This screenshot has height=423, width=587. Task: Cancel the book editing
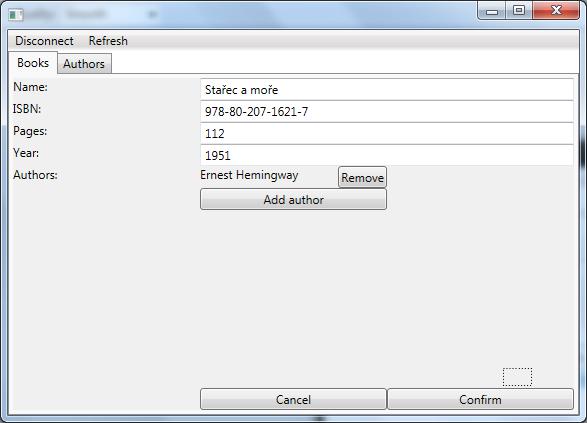[x=294, y=399]
